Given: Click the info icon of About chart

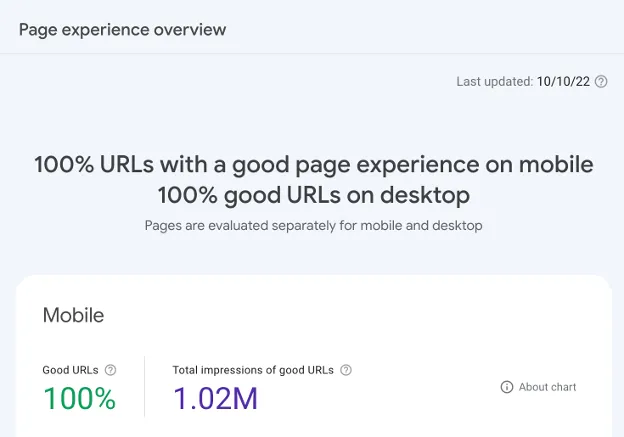Looking at the screenshot, I should pyautogui.click(x=507, y=387).
